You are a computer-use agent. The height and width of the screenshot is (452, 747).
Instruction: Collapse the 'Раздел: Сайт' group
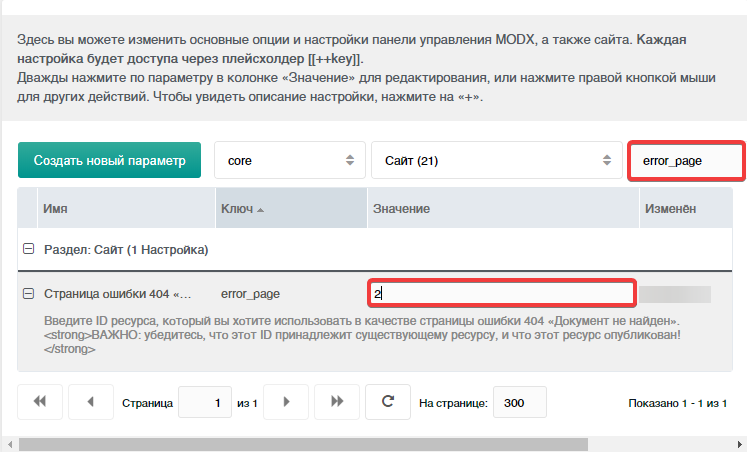[x=30, y=248]
